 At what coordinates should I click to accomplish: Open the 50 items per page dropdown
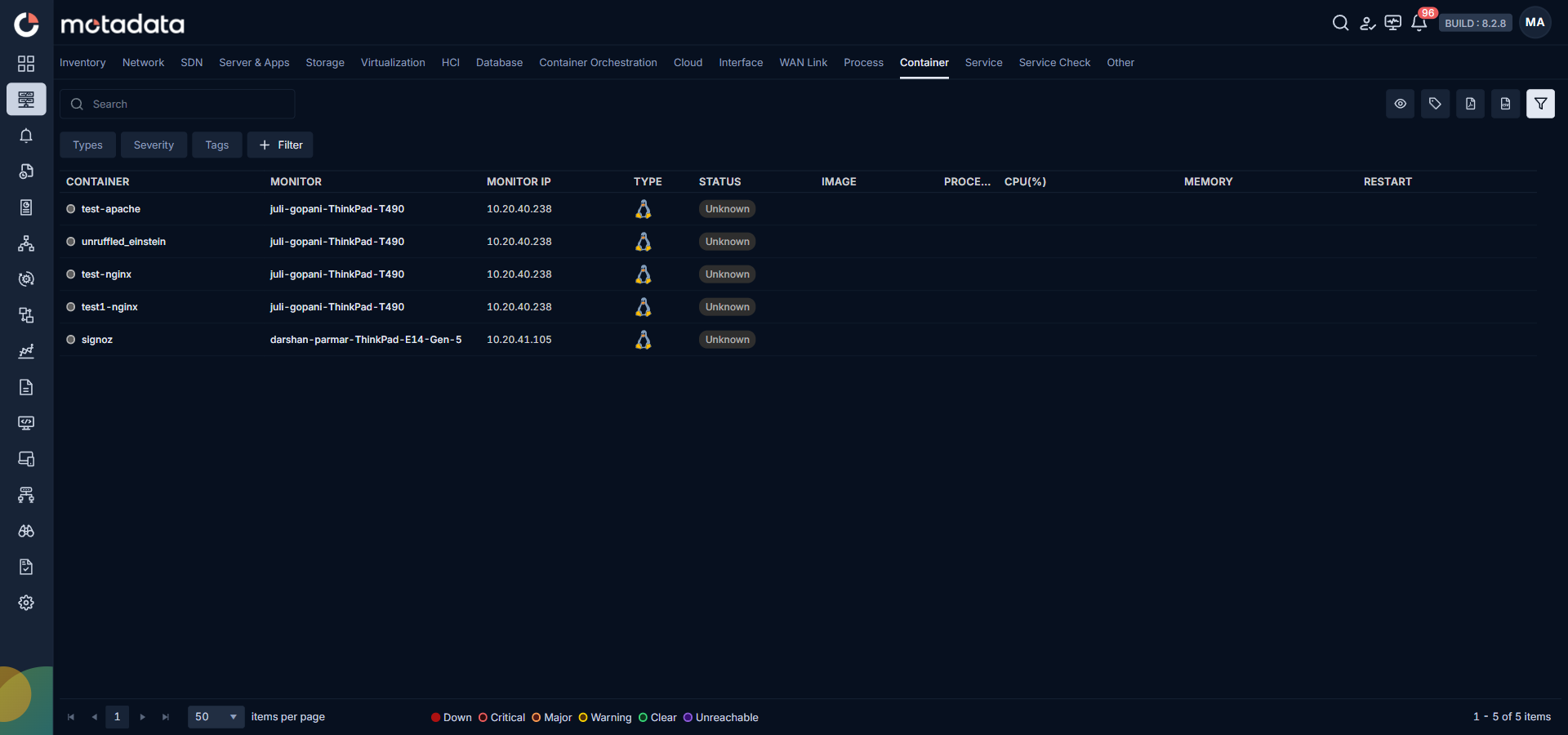(216, 717)
